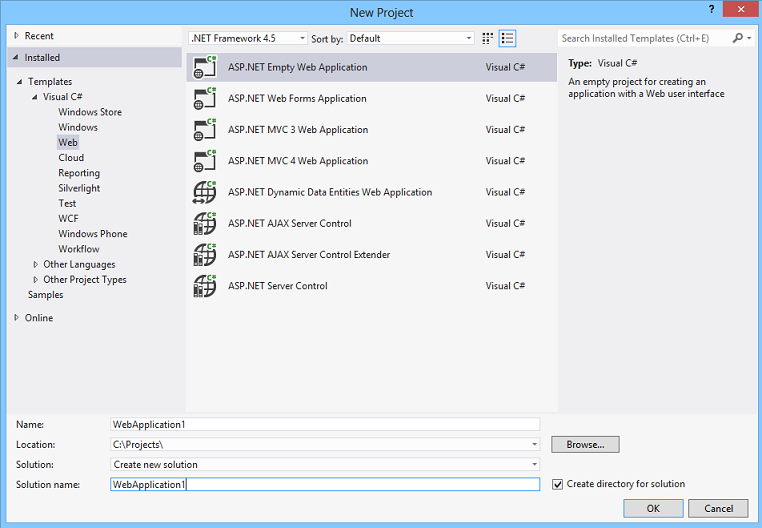Toggle Create directory for solution checkbox
Screen dimensions: 762x528
point(557,484)
